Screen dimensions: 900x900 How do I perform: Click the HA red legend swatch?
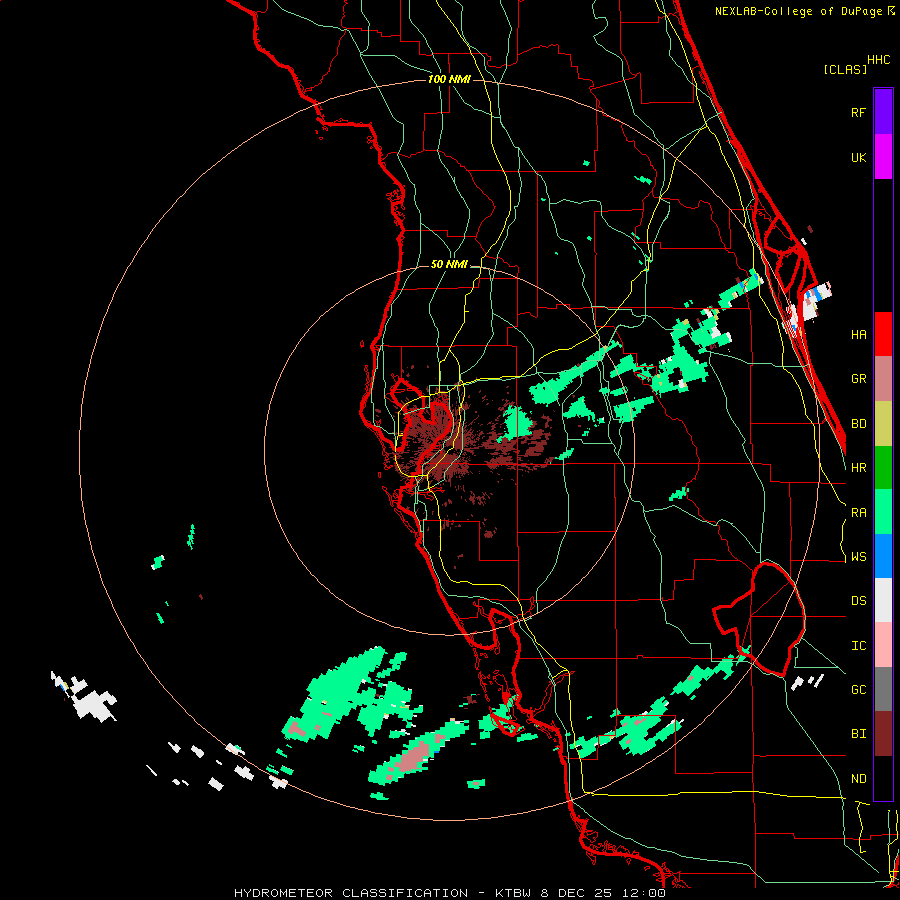(883, 334)
